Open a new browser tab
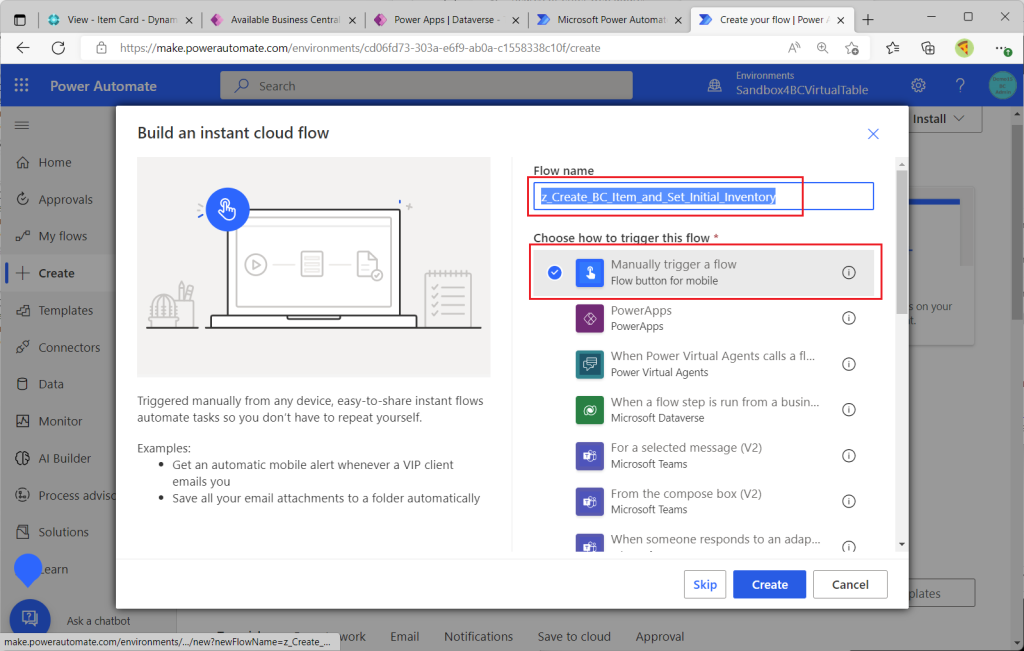1024x651 pixels. [x=867, y=20]
